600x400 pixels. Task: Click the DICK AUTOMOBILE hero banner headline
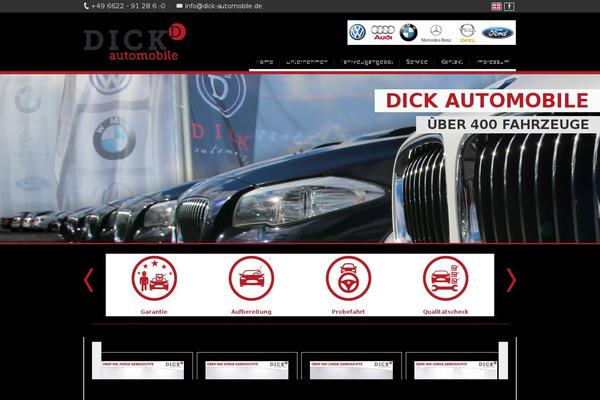[487, 101]
